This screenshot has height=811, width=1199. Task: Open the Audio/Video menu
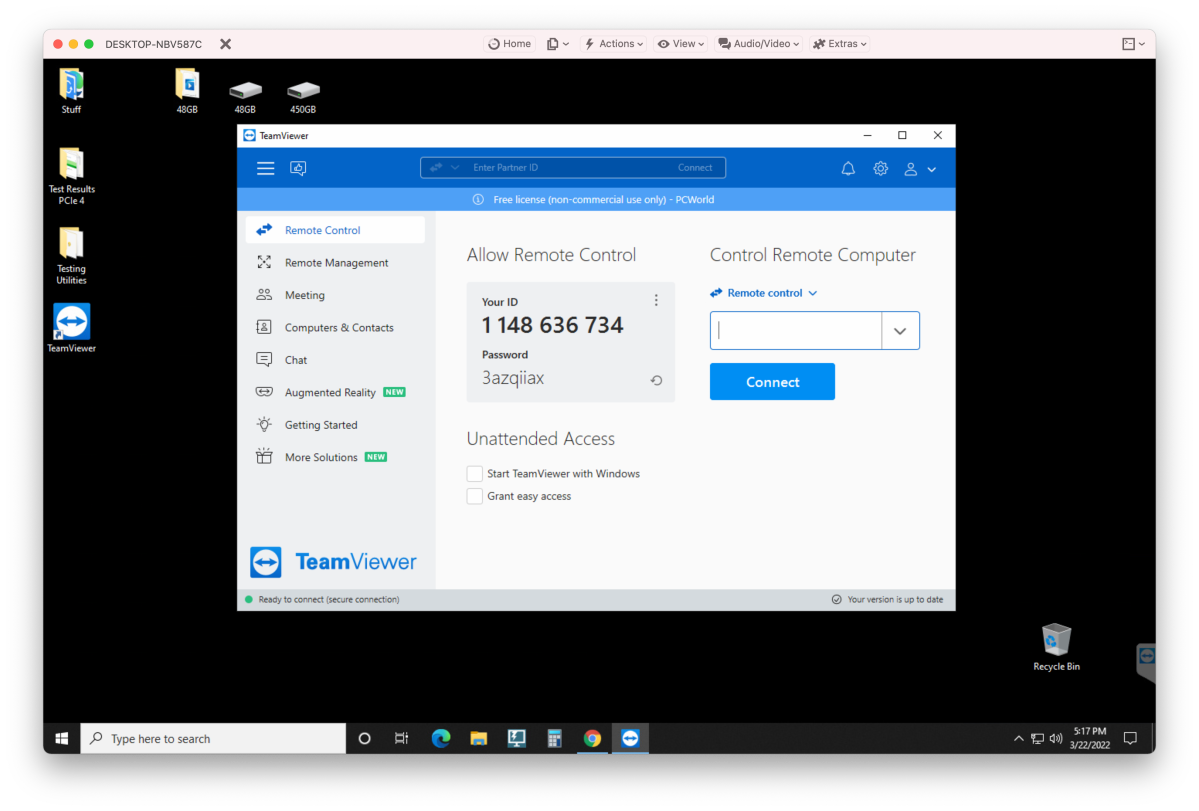pos(759,44)
